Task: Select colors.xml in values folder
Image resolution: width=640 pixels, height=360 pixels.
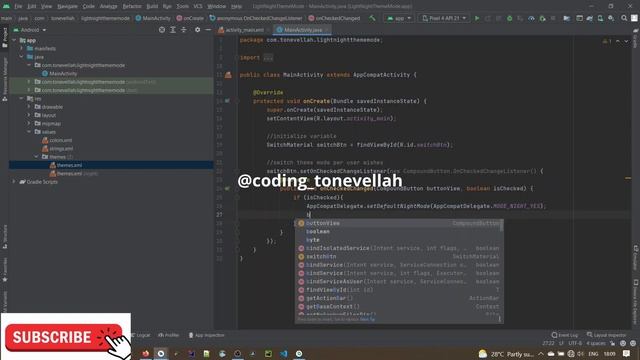Action: pos(57,140)
